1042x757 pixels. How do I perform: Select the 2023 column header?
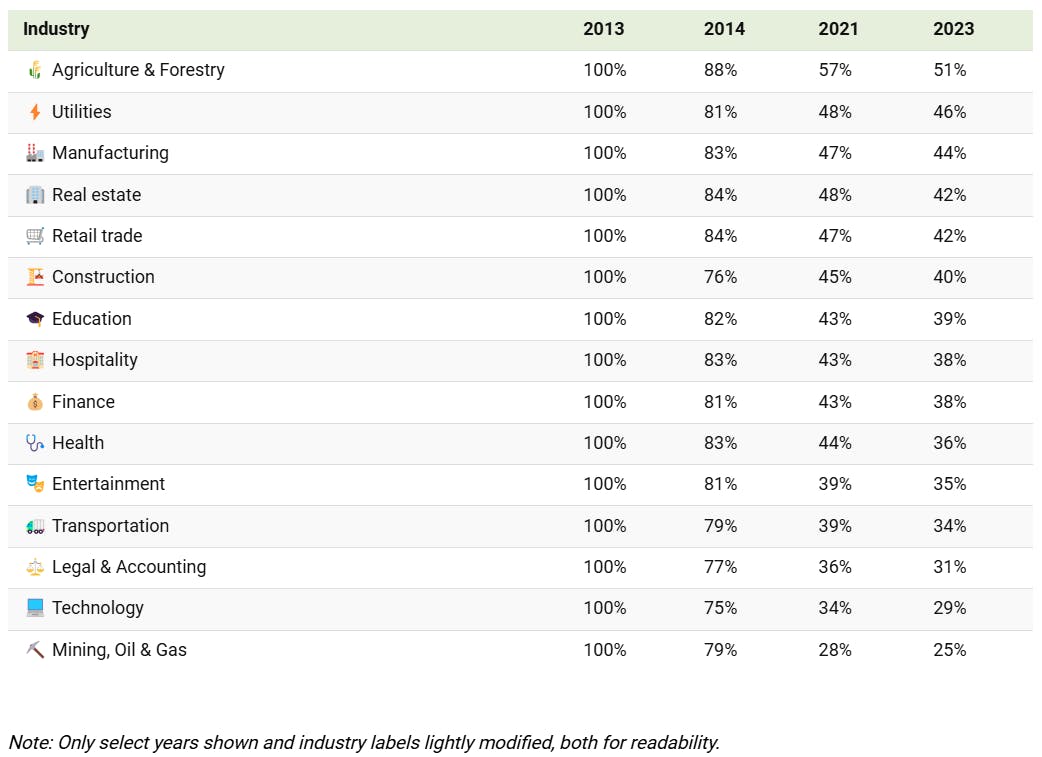[953, 29]
